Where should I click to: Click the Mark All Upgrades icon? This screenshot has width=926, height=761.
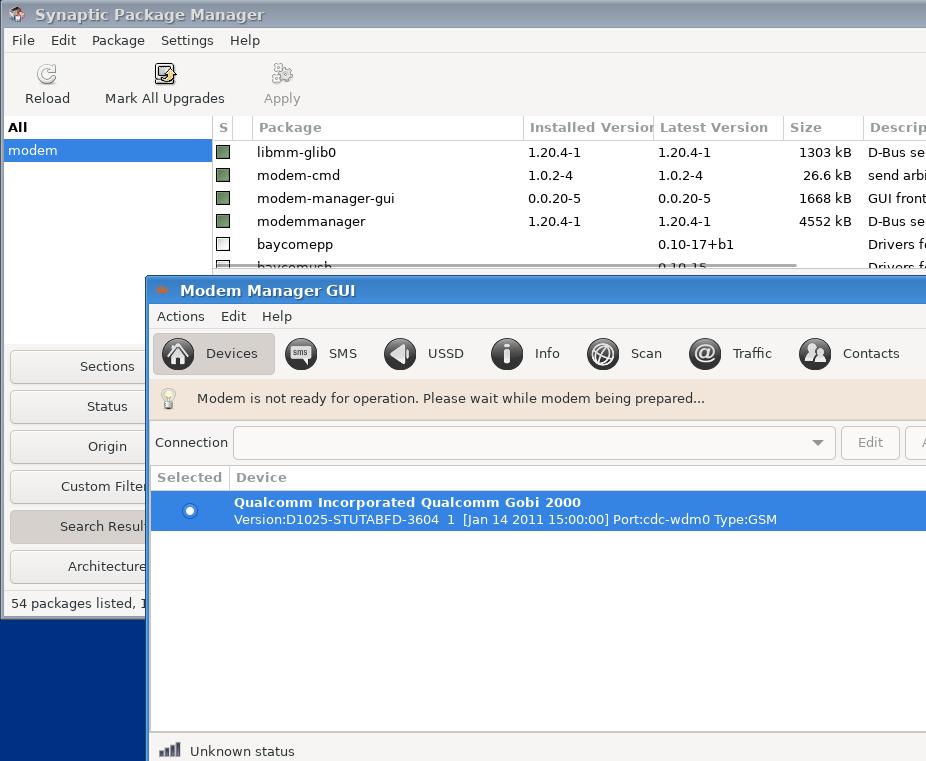point(165,74)
